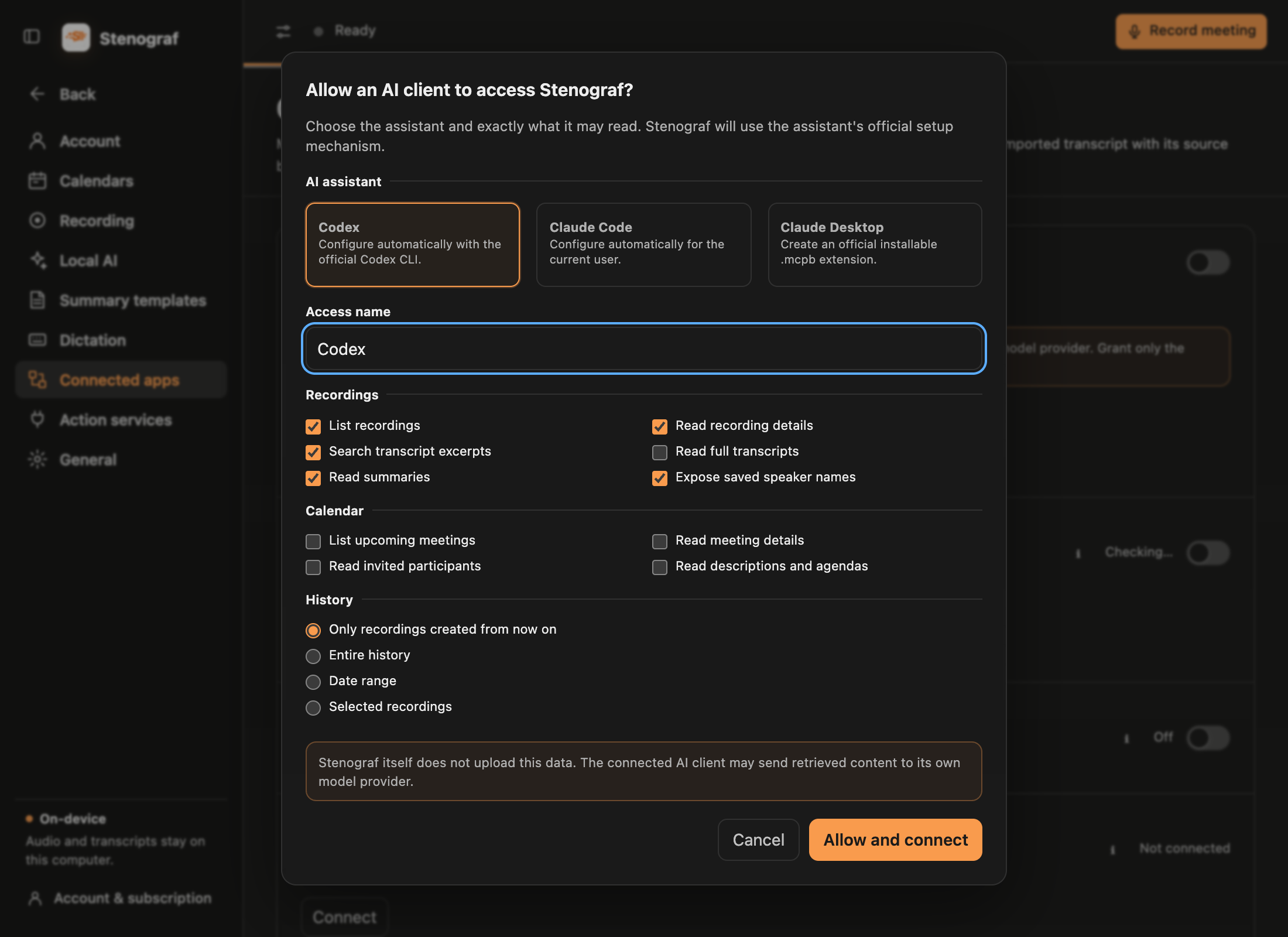The width and height of the screenshot is (1288, 937).
Task: Click the filter sliders icon near Ready
Action: [283, 31]
